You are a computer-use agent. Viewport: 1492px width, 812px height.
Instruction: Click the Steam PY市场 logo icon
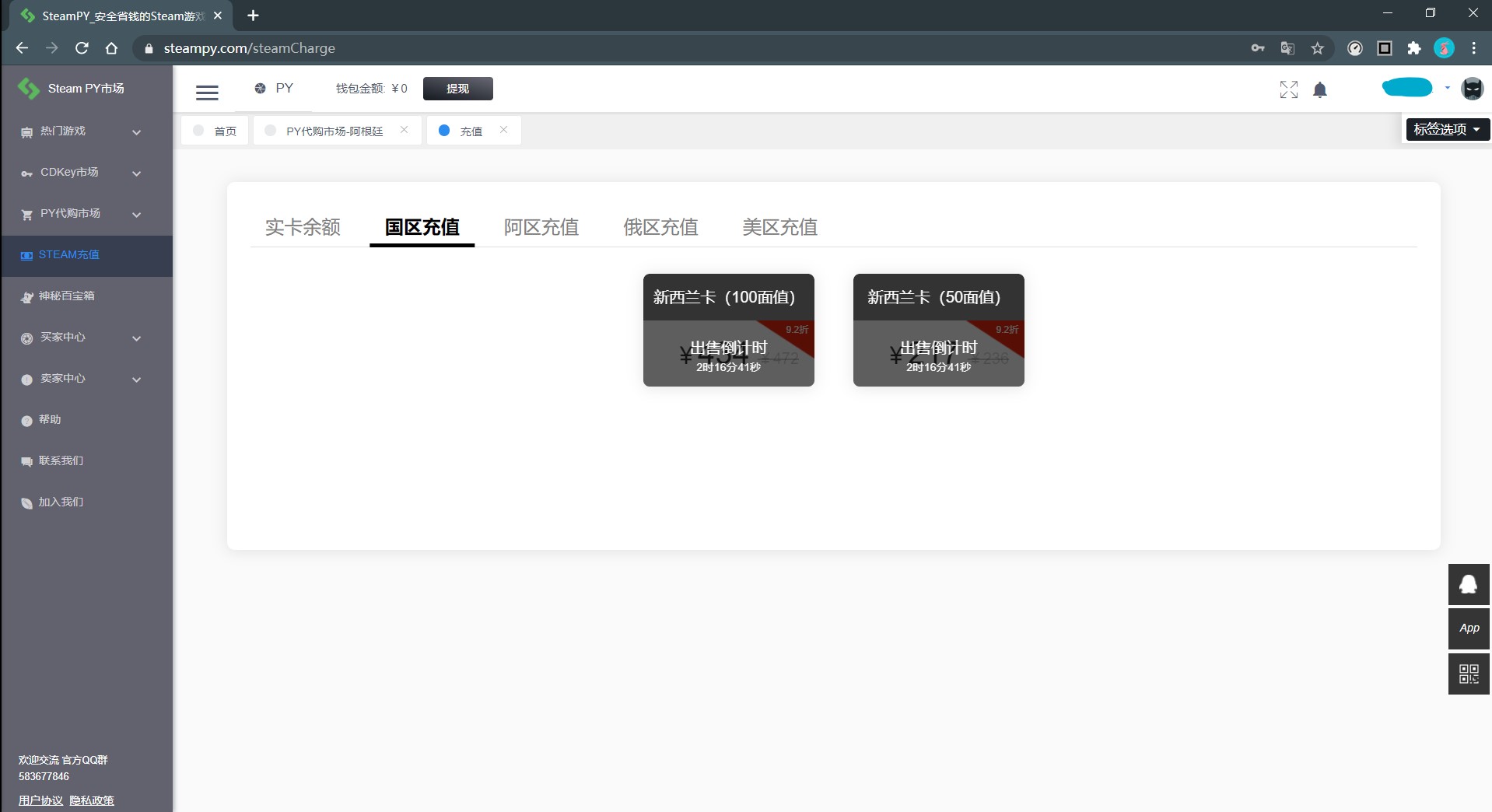pyautogui.click(x=29, y=89)
